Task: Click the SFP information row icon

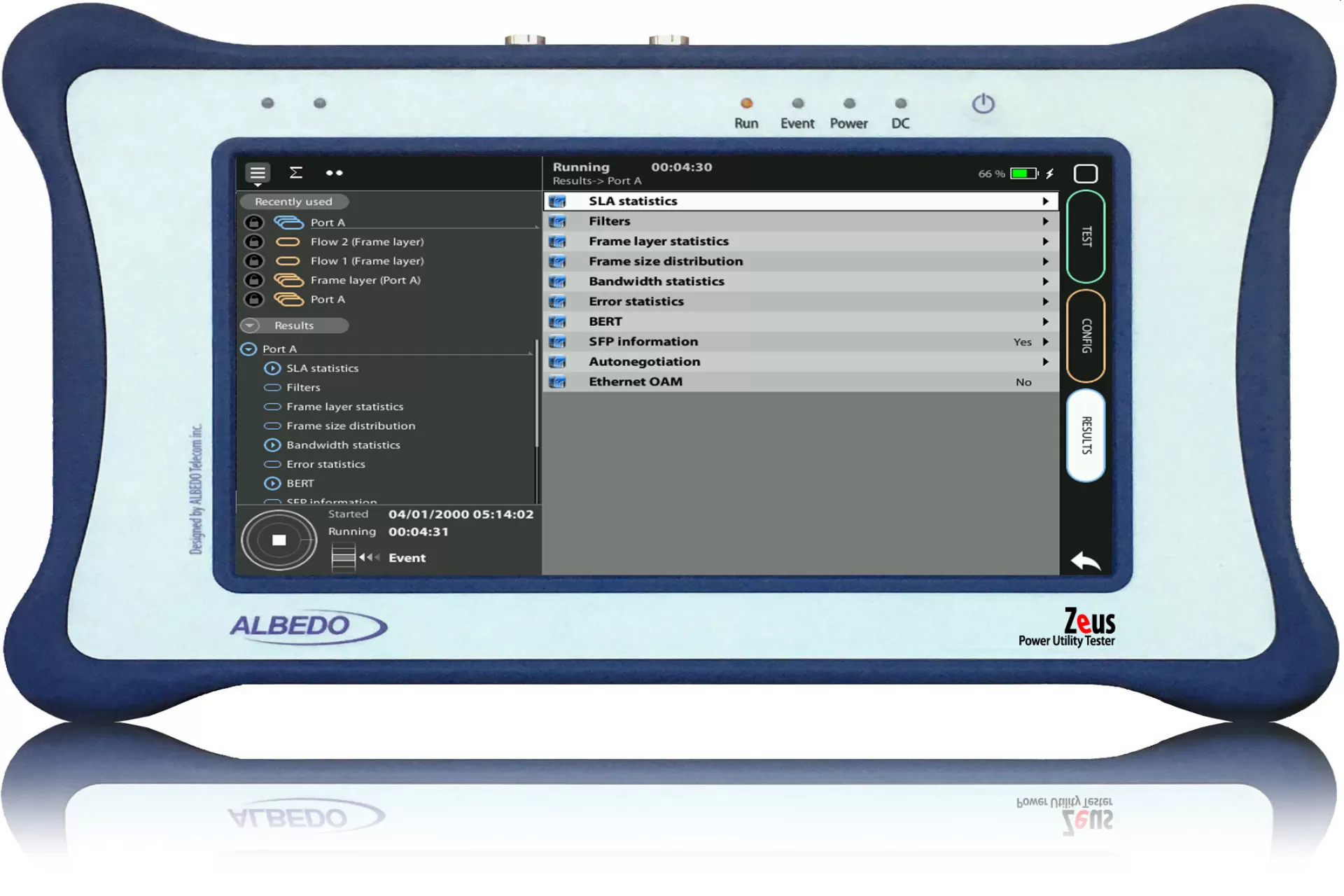Action: tap(557, 342)
